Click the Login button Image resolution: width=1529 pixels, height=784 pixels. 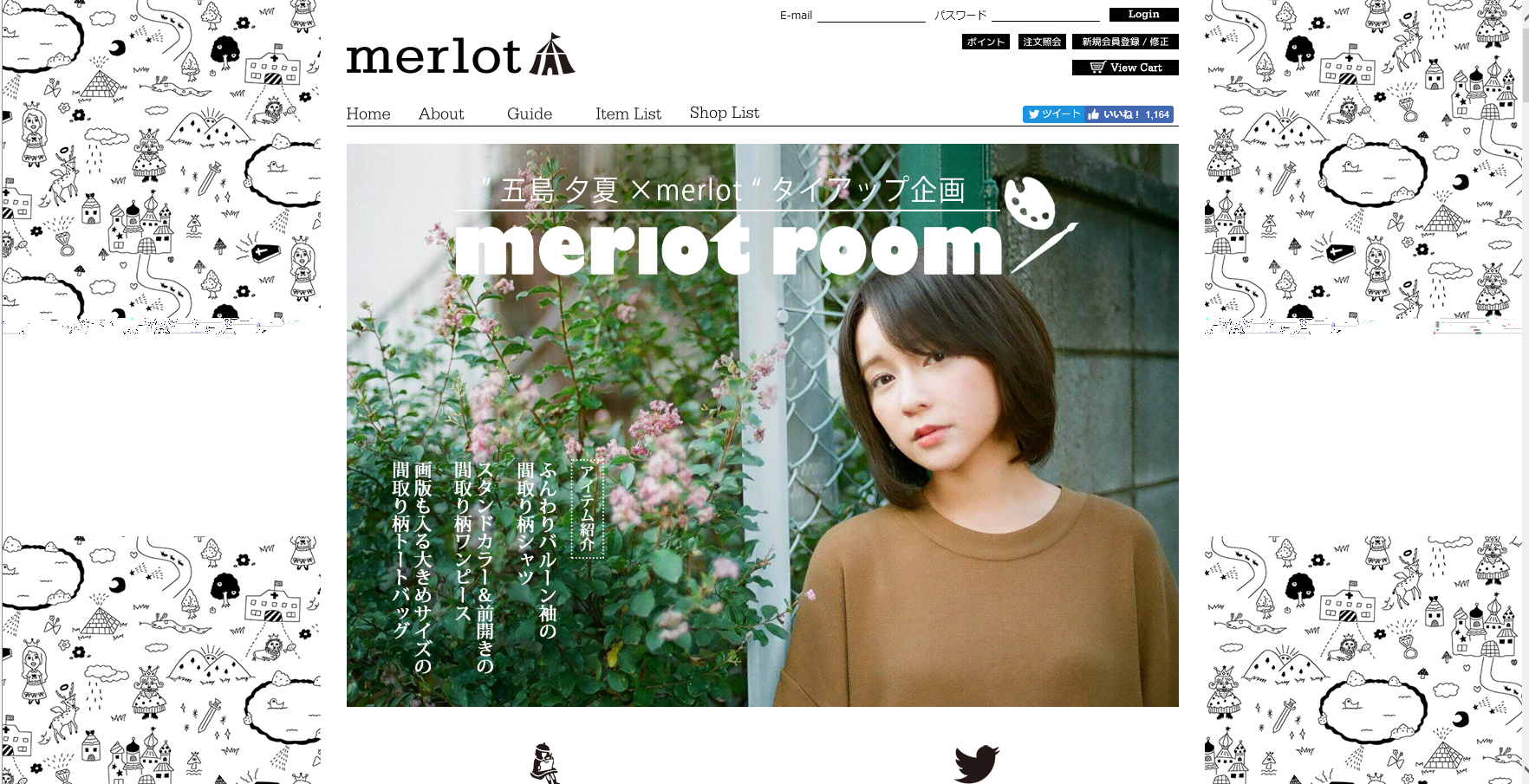click(x=1144, y=15)
